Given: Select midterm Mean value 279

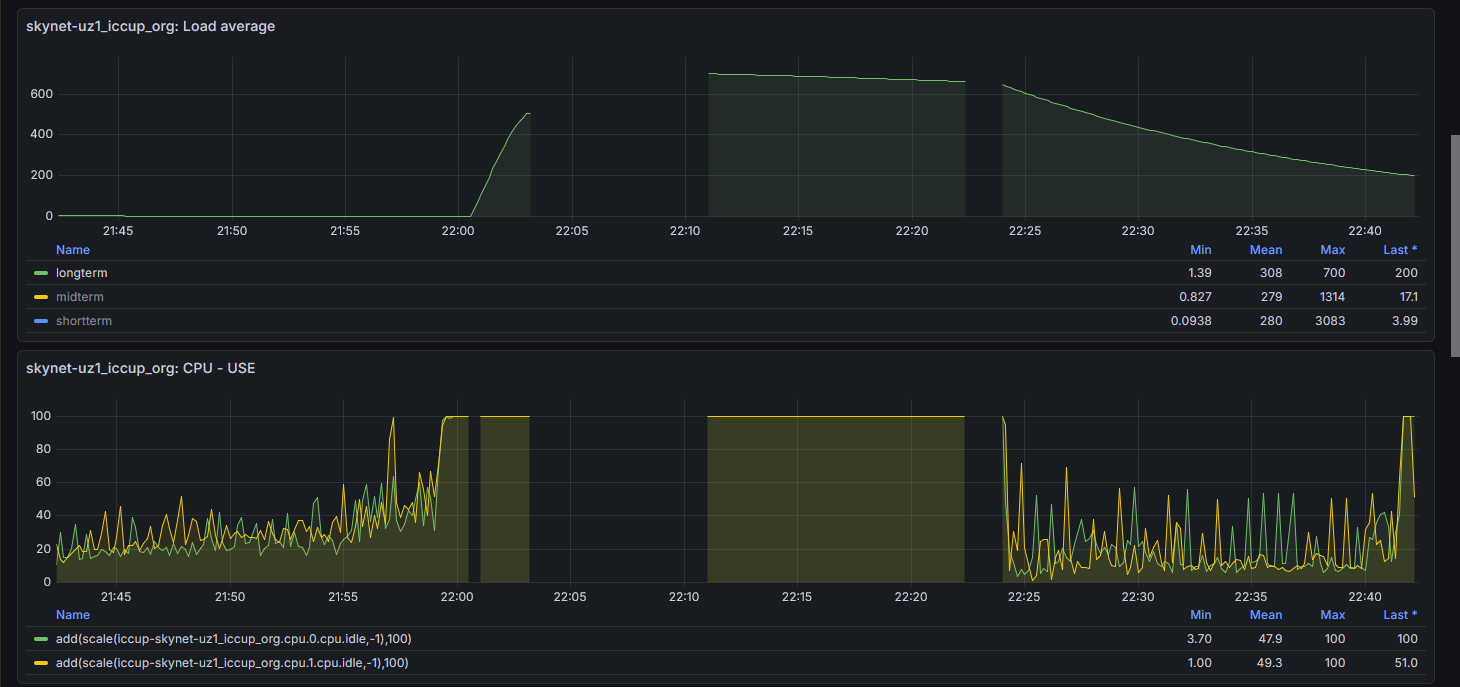Looking at the screenshot, I should (x=1271, y=297).
